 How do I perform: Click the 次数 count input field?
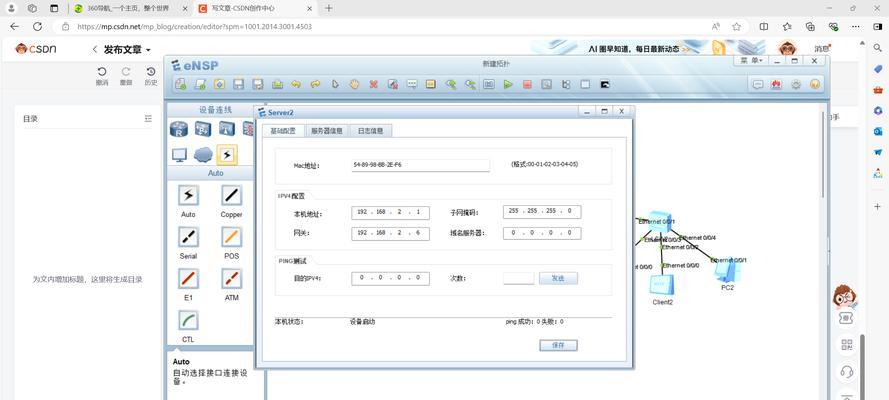519,278
